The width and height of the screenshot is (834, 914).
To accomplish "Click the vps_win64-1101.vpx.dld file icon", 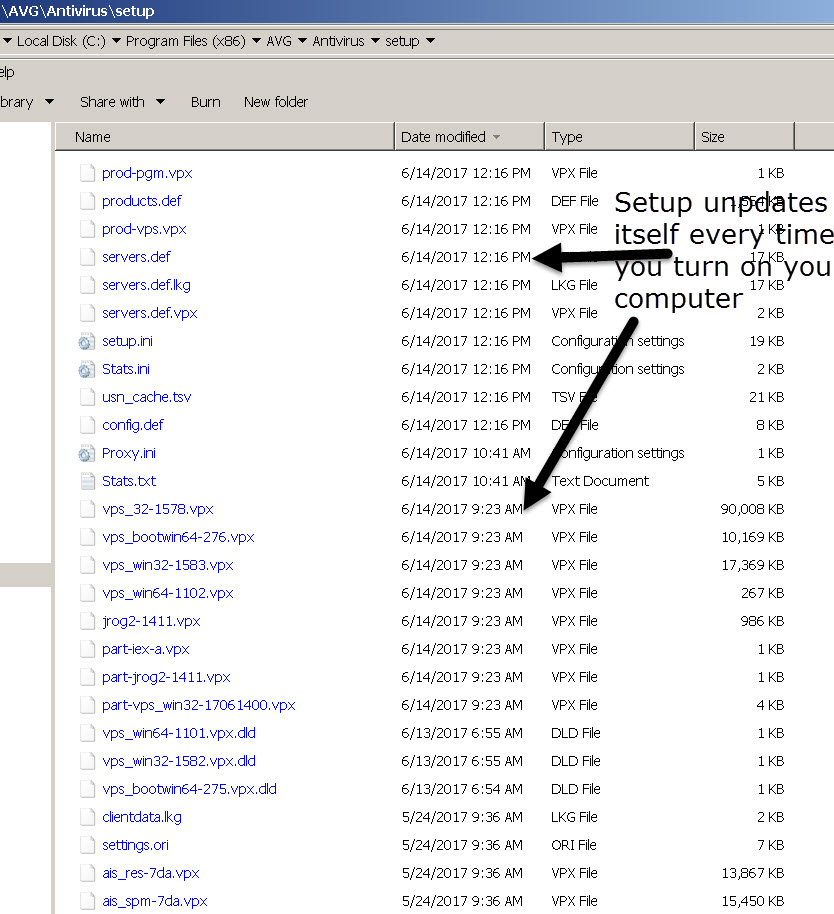I will (x=87, y=733).
